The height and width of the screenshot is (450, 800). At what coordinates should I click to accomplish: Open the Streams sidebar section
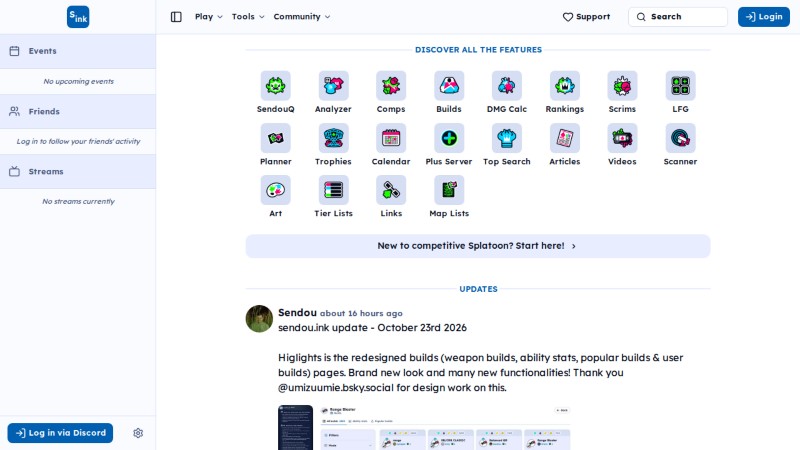click(x=78, y=171)
